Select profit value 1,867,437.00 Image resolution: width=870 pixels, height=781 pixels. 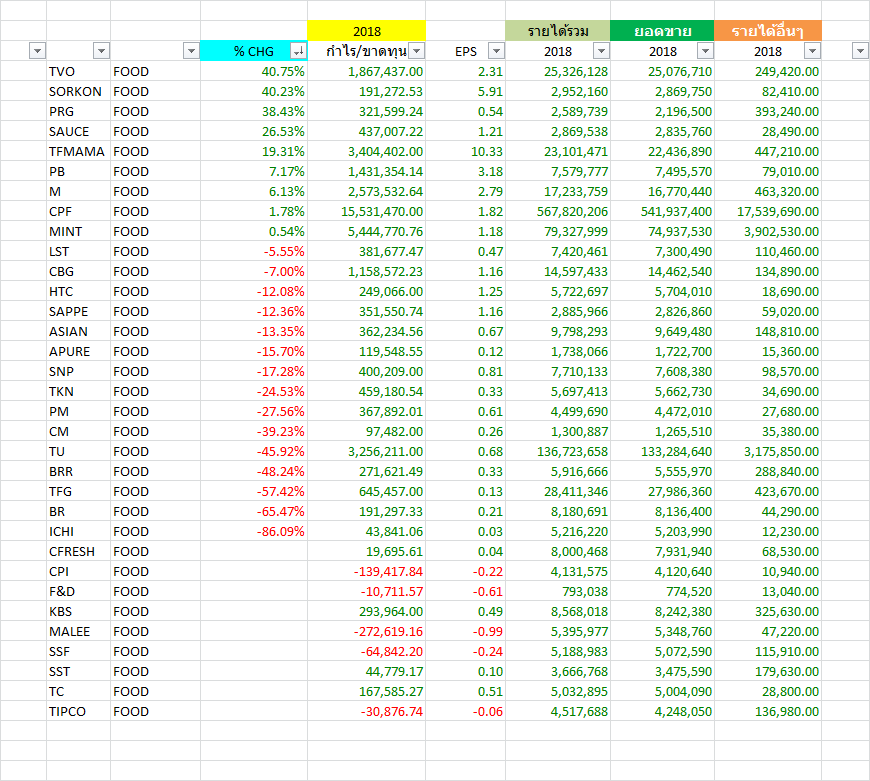367,72
